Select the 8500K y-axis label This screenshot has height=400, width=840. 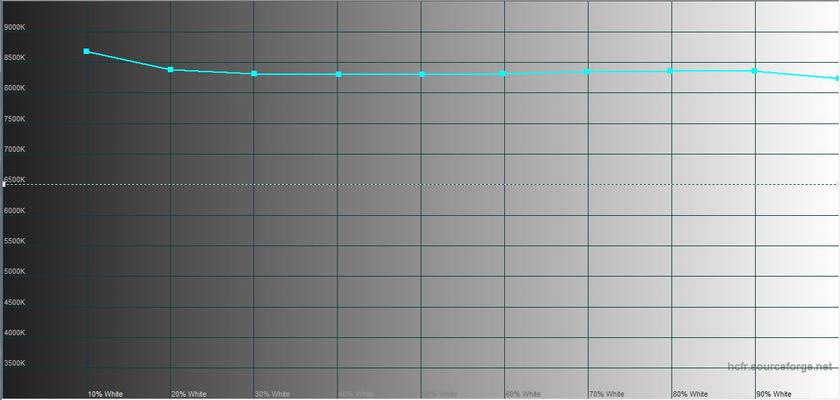tap(15, 58)
